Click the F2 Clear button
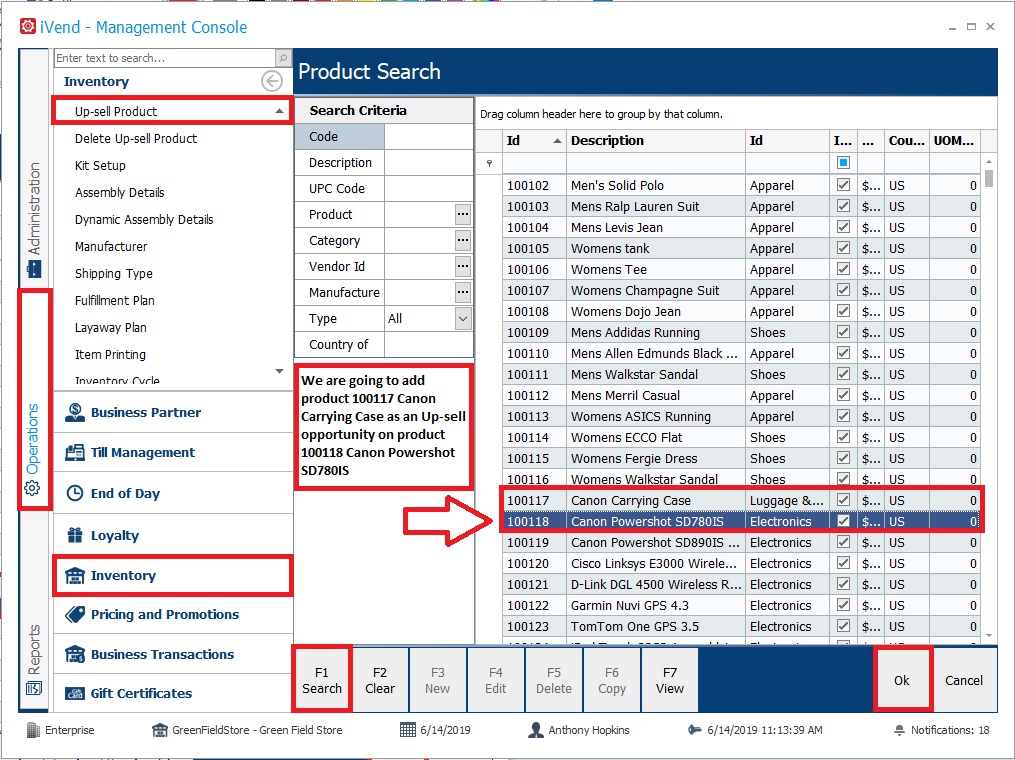This screenshot has width=1015, height=760. pyautogui.click(x=379, y=680)
